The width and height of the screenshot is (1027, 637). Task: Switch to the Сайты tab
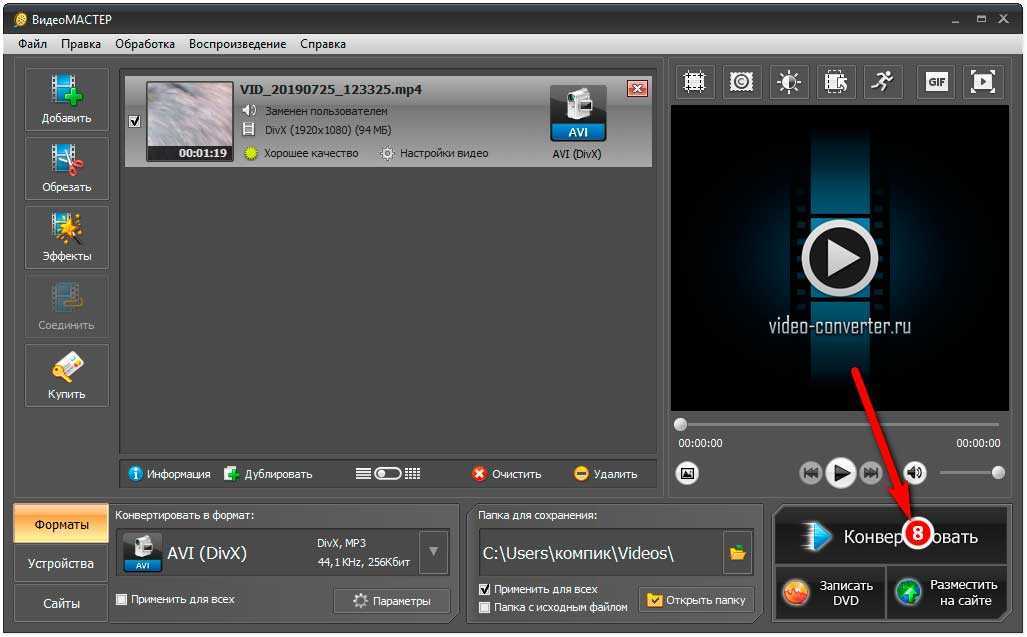coord(61,603)
